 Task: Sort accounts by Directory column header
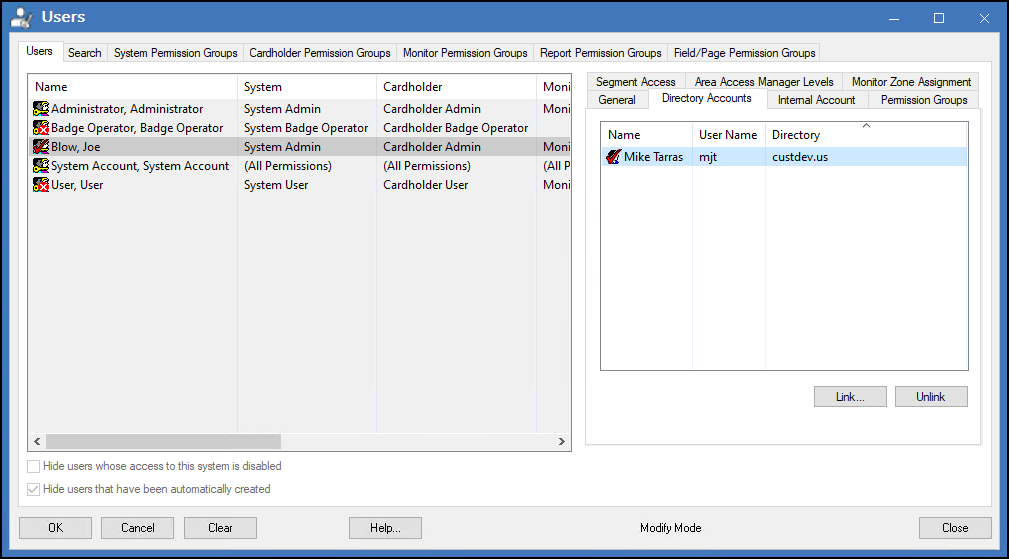point(866,135)
